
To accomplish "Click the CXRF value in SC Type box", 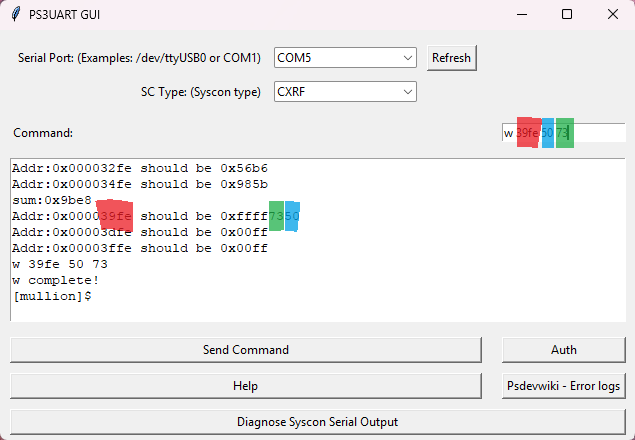I will 292,92.
